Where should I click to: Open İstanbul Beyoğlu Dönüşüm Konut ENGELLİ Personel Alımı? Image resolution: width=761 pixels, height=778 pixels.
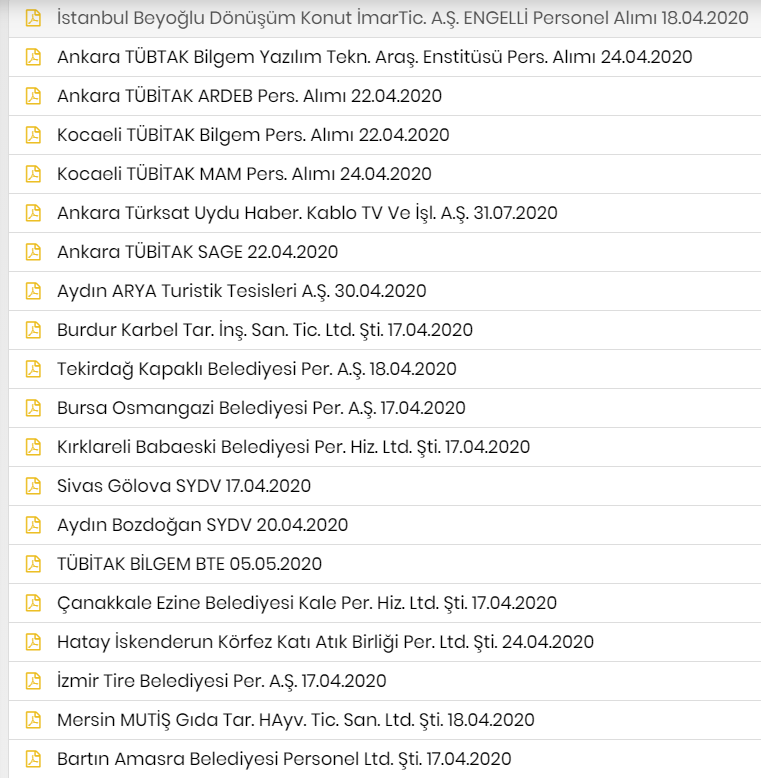402,18
